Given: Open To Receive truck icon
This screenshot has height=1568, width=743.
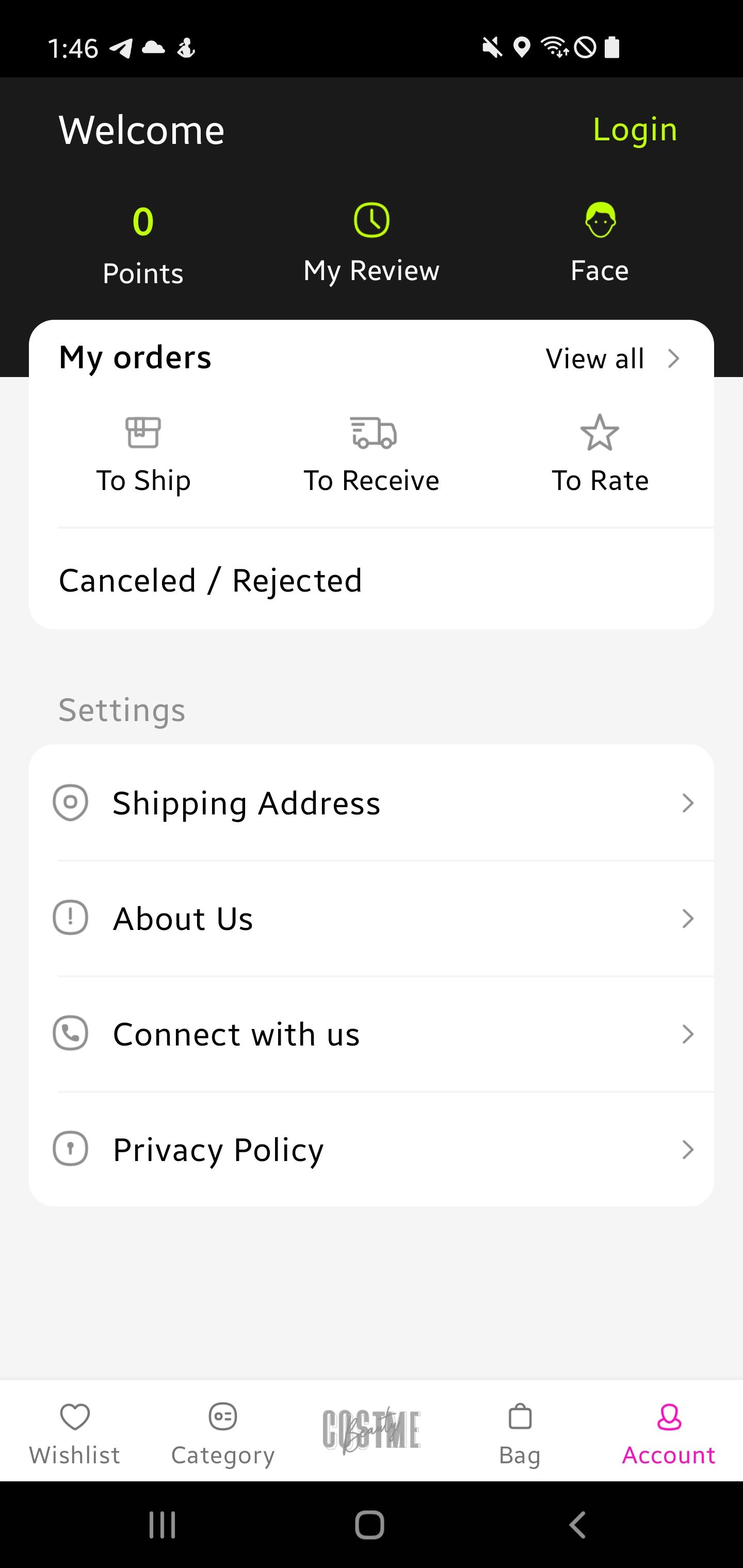Looking at the screenshot, I should 374,433.
